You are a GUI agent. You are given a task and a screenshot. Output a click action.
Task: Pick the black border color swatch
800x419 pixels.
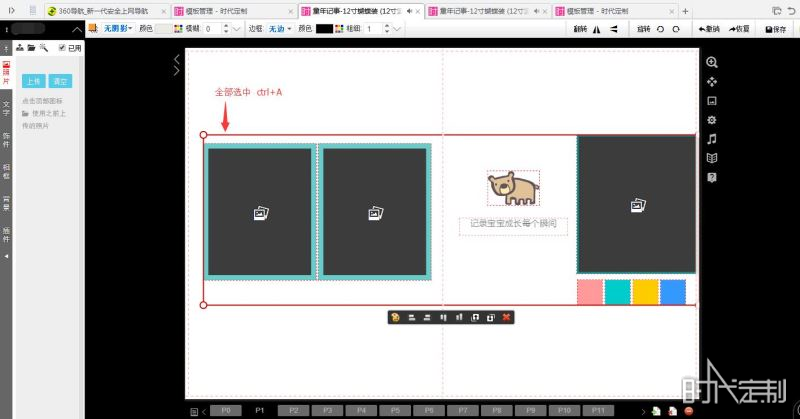tap(324, 29)
